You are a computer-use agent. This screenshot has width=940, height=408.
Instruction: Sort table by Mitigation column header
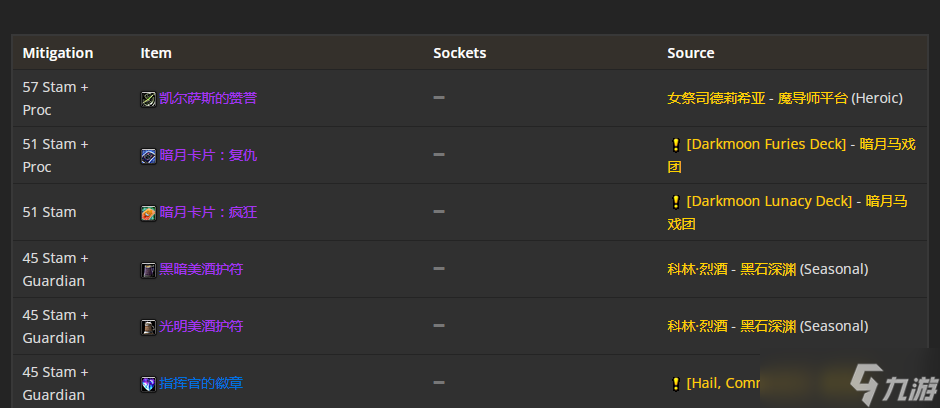(x=58, y=53)
